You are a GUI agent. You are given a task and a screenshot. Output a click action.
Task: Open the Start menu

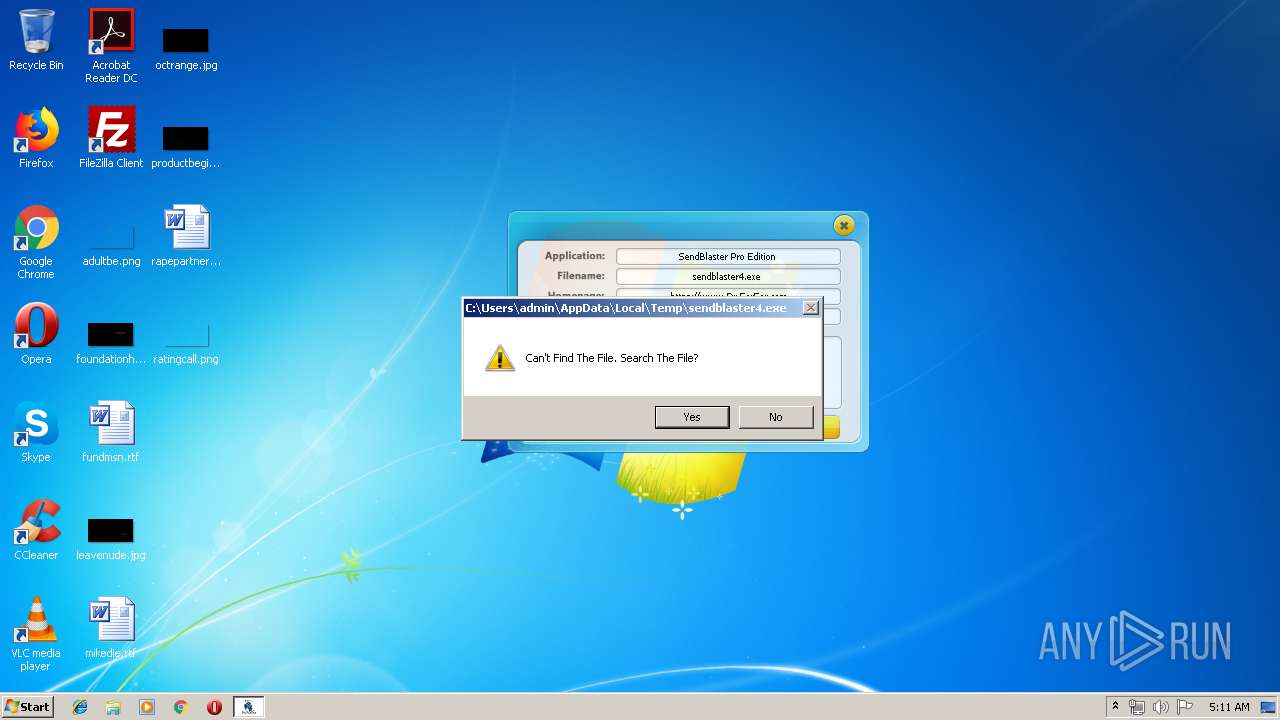(x=28, y=707)
